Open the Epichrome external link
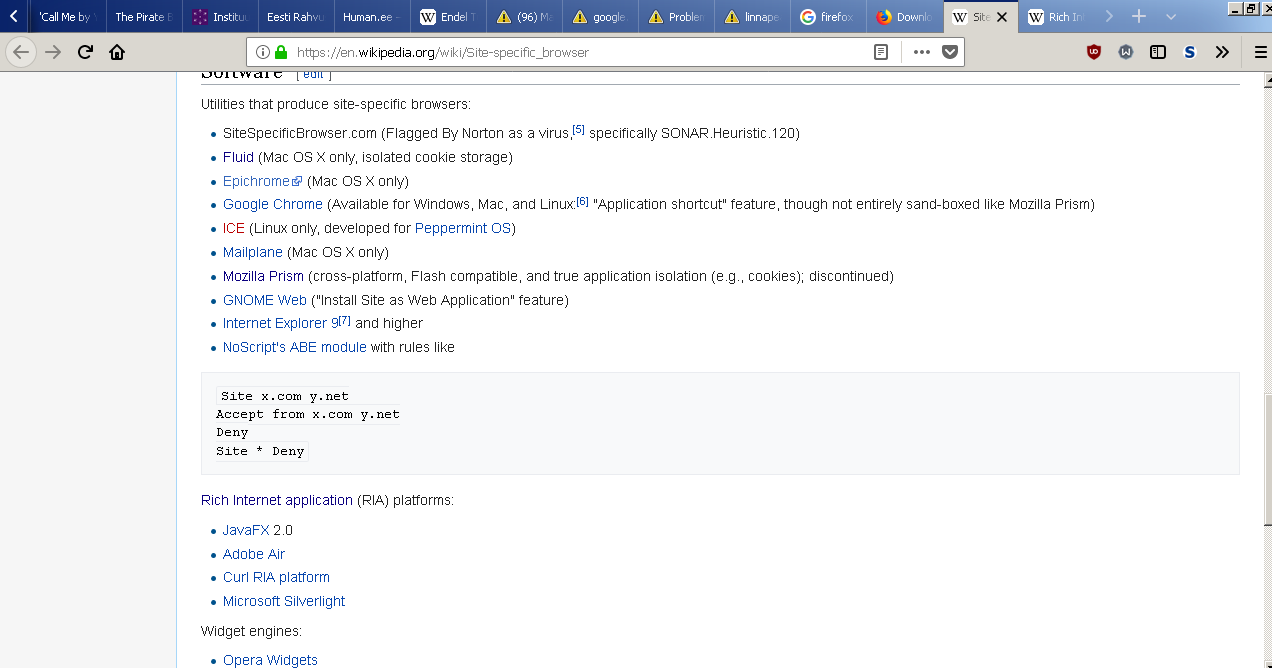 click(x=262, y=181)
